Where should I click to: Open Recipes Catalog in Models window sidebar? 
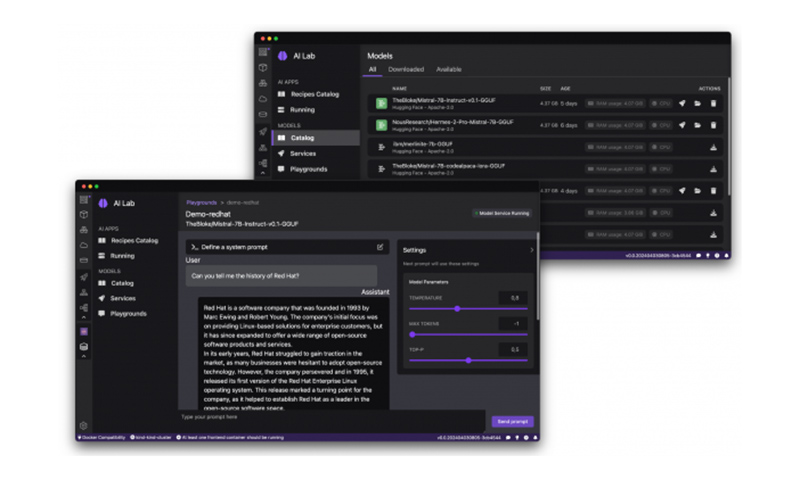click(x=315, y=94)
